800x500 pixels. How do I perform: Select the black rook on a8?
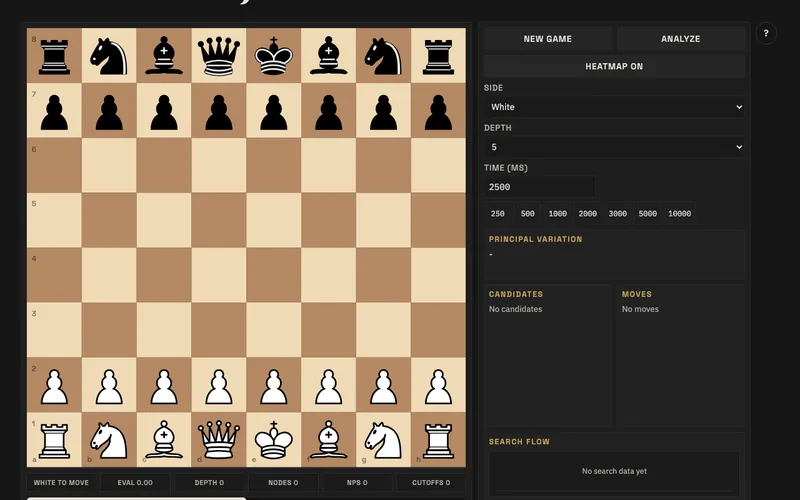[x=54, y=56]
